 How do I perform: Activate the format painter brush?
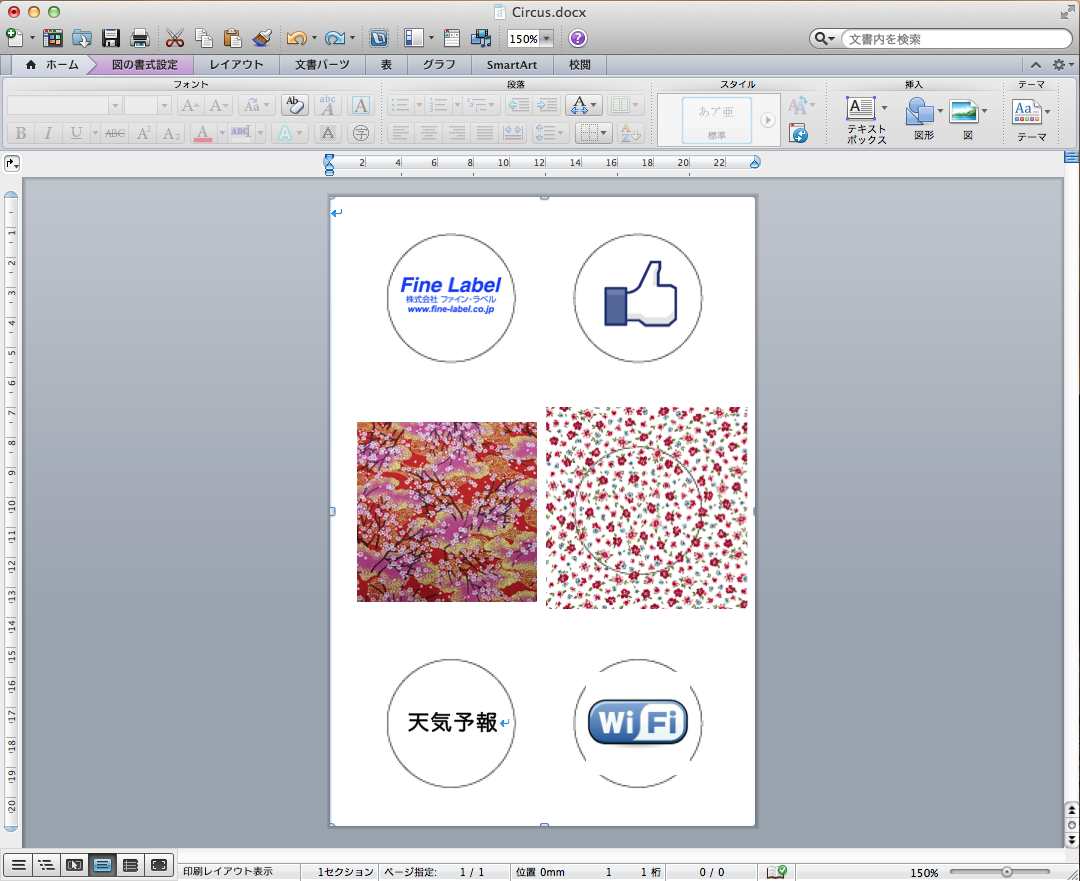(262, 38)
